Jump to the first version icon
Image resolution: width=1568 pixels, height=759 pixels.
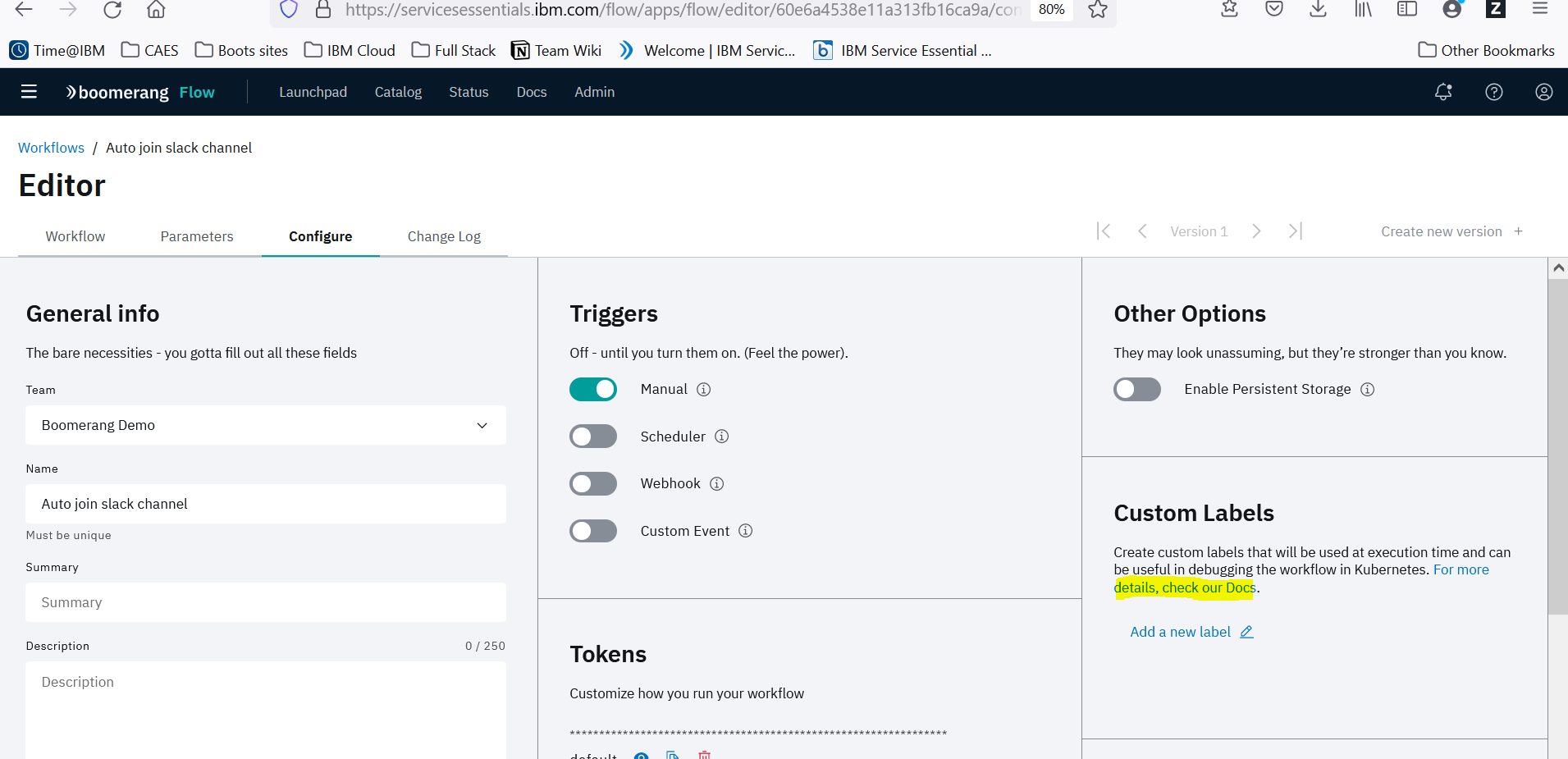pos(1104,231)
